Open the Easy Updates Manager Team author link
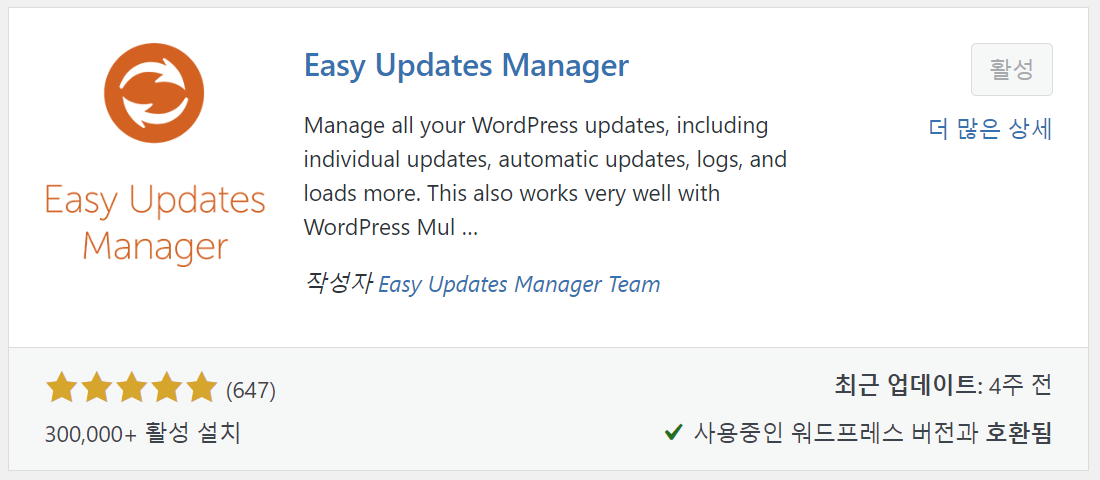 point(519,284)
